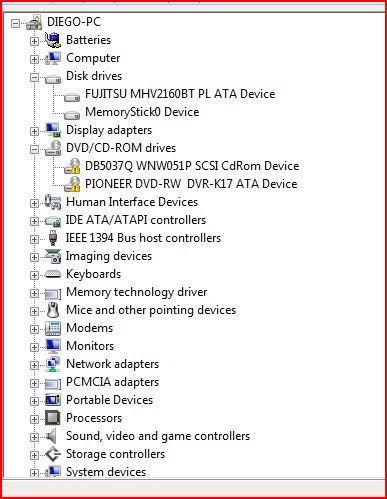Expand the Storage controllers node
Screen dimensions: 387x499
coord(34,456)
